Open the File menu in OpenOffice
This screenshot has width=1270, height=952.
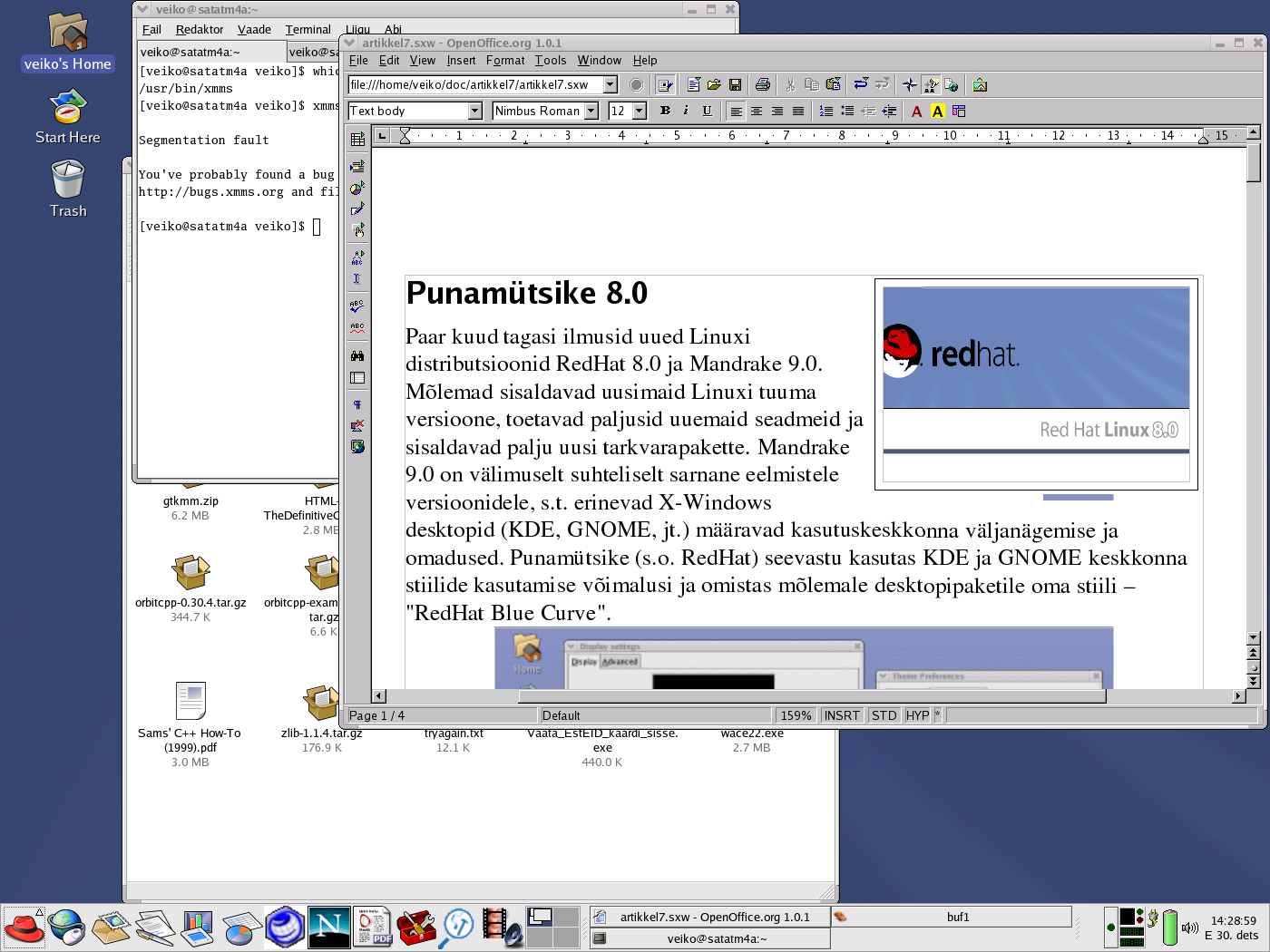click(358, 60)
